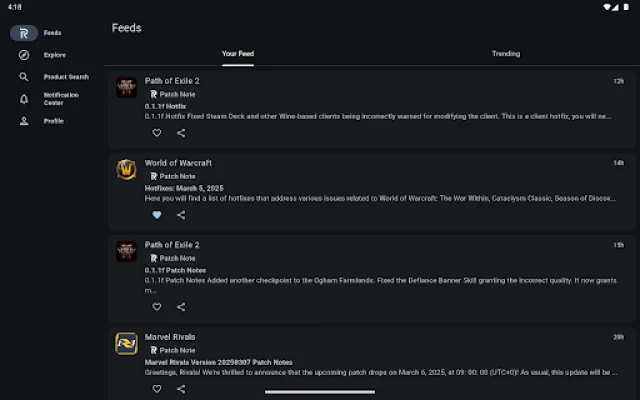Click the World of Warcraft game thumbnail

click(126, 169)
